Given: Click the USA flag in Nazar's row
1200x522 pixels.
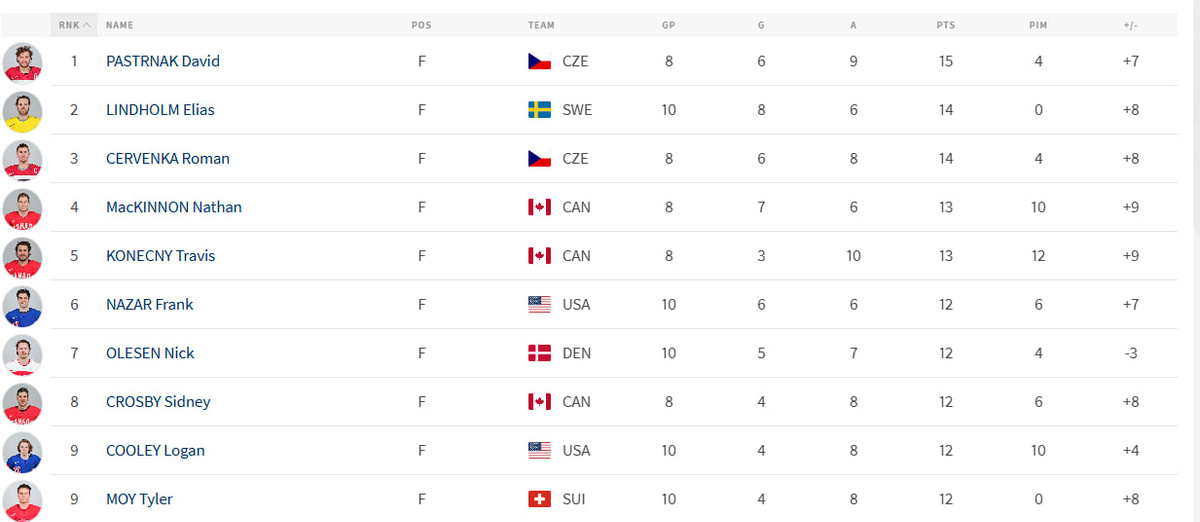Looking at the screenshot, I should 539,304.
